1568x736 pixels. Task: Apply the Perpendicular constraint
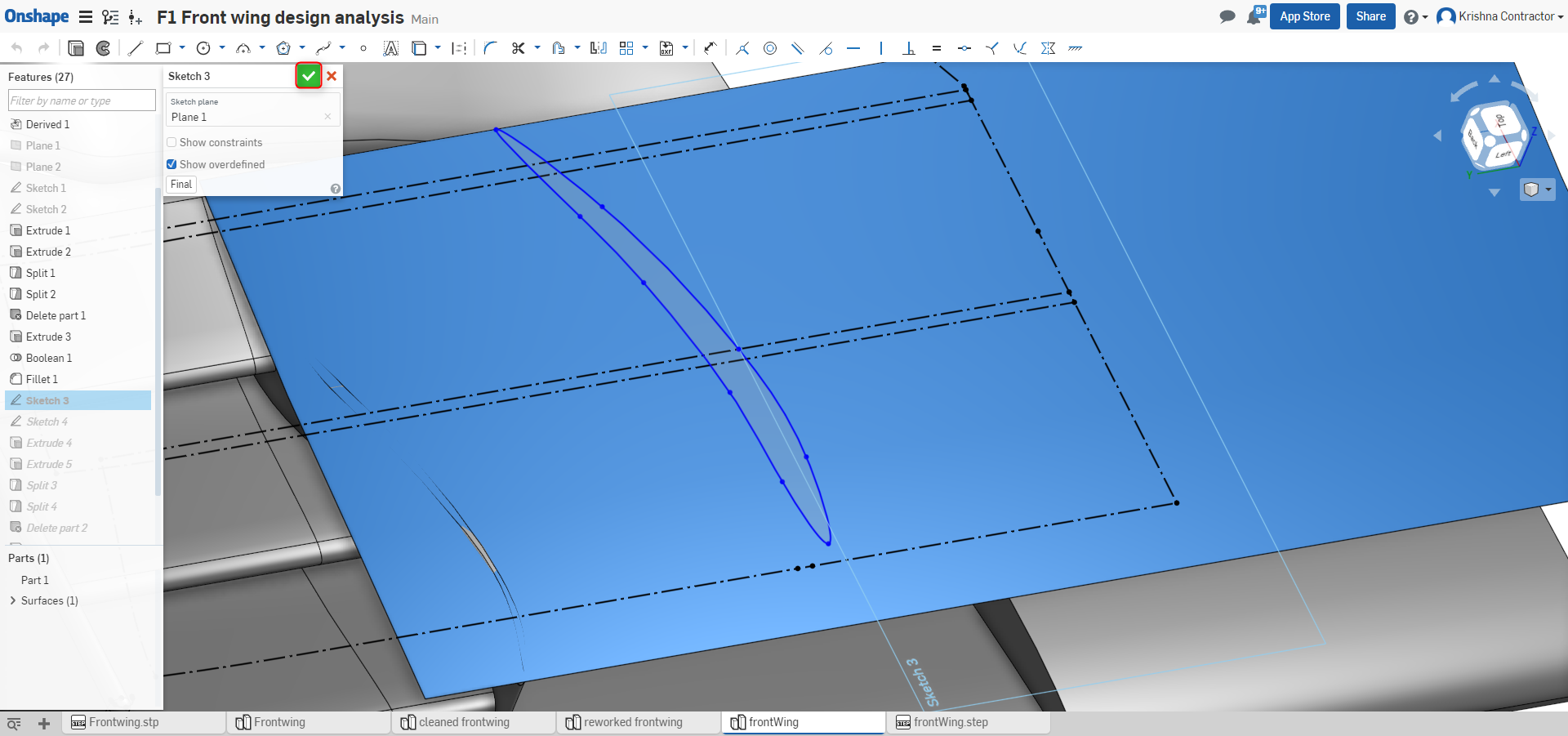[x=908, y=48]
